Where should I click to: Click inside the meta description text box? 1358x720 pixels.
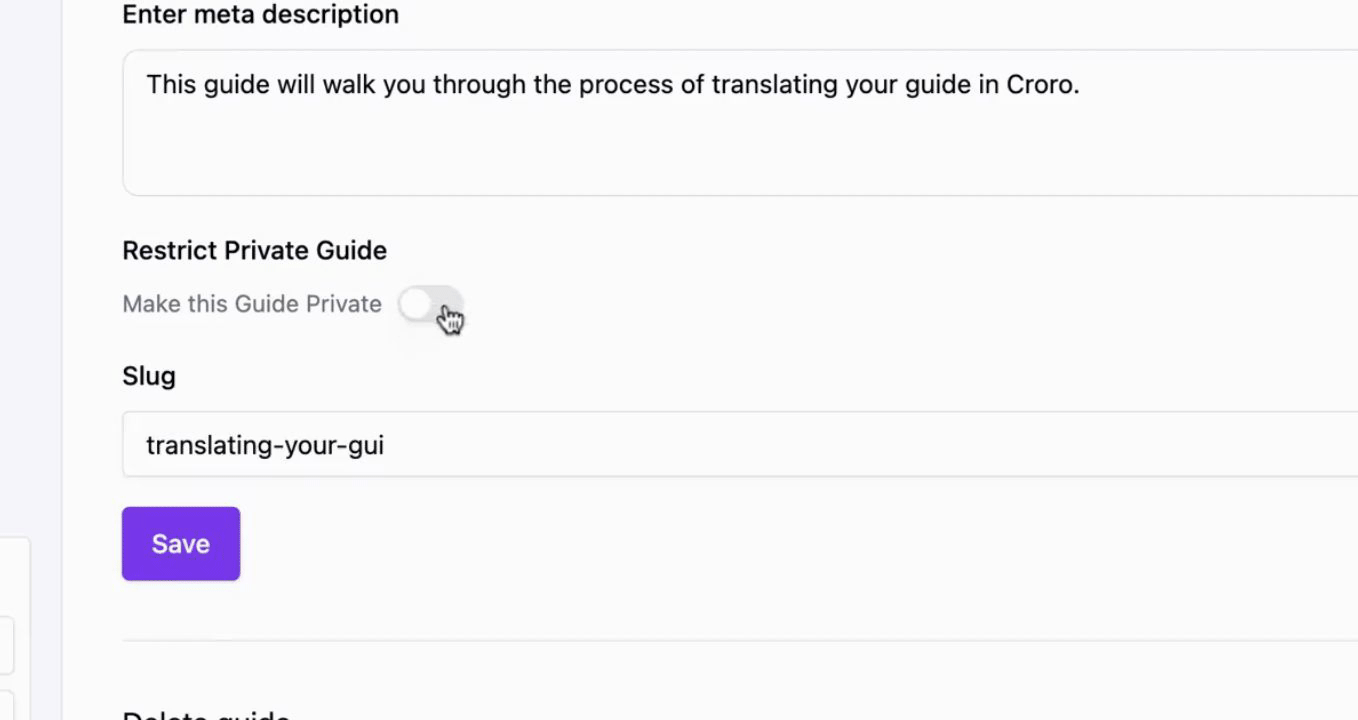(x=740, y=122)
